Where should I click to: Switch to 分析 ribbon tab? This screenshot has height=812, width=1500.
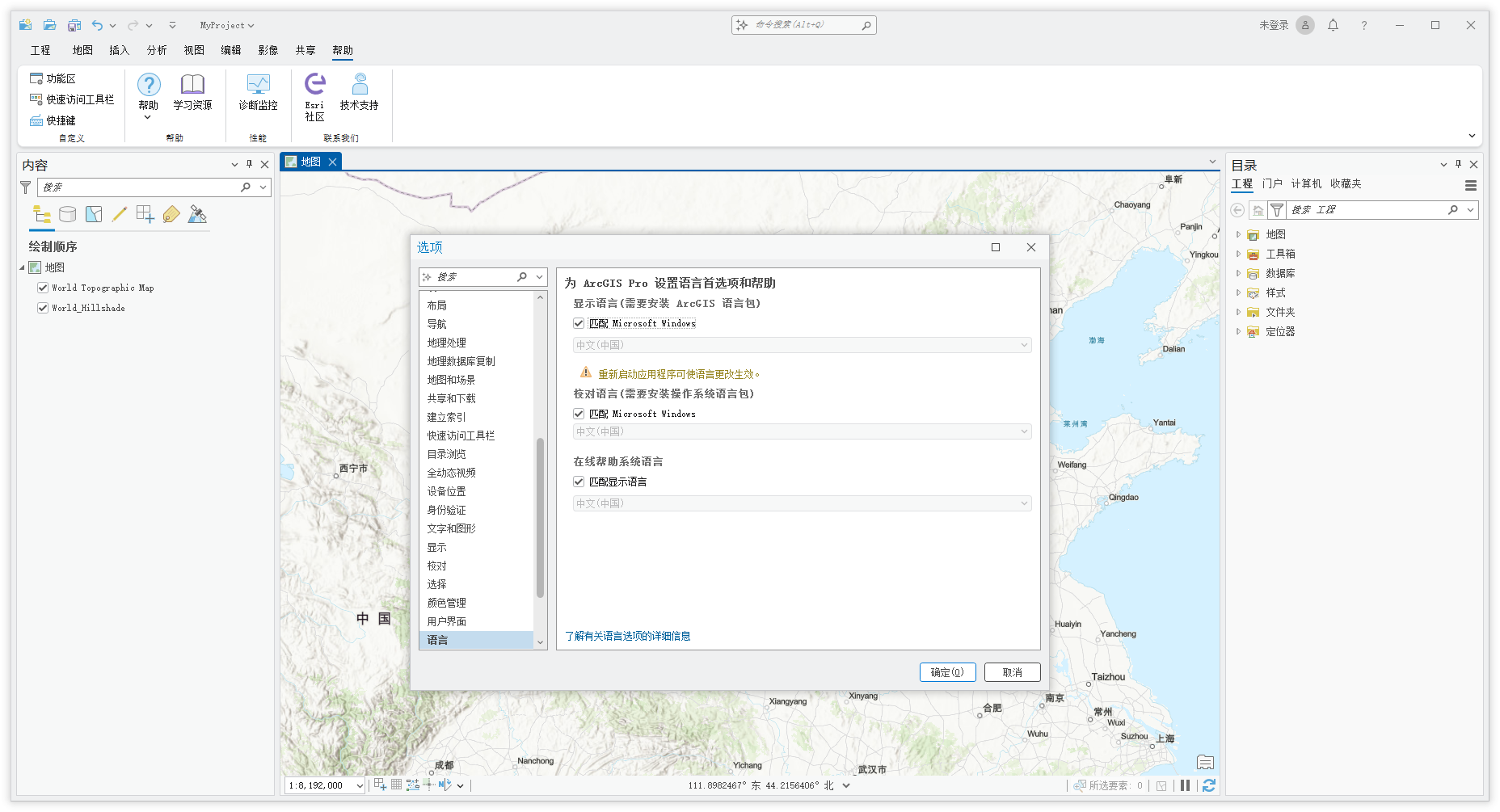pos(157,50)
